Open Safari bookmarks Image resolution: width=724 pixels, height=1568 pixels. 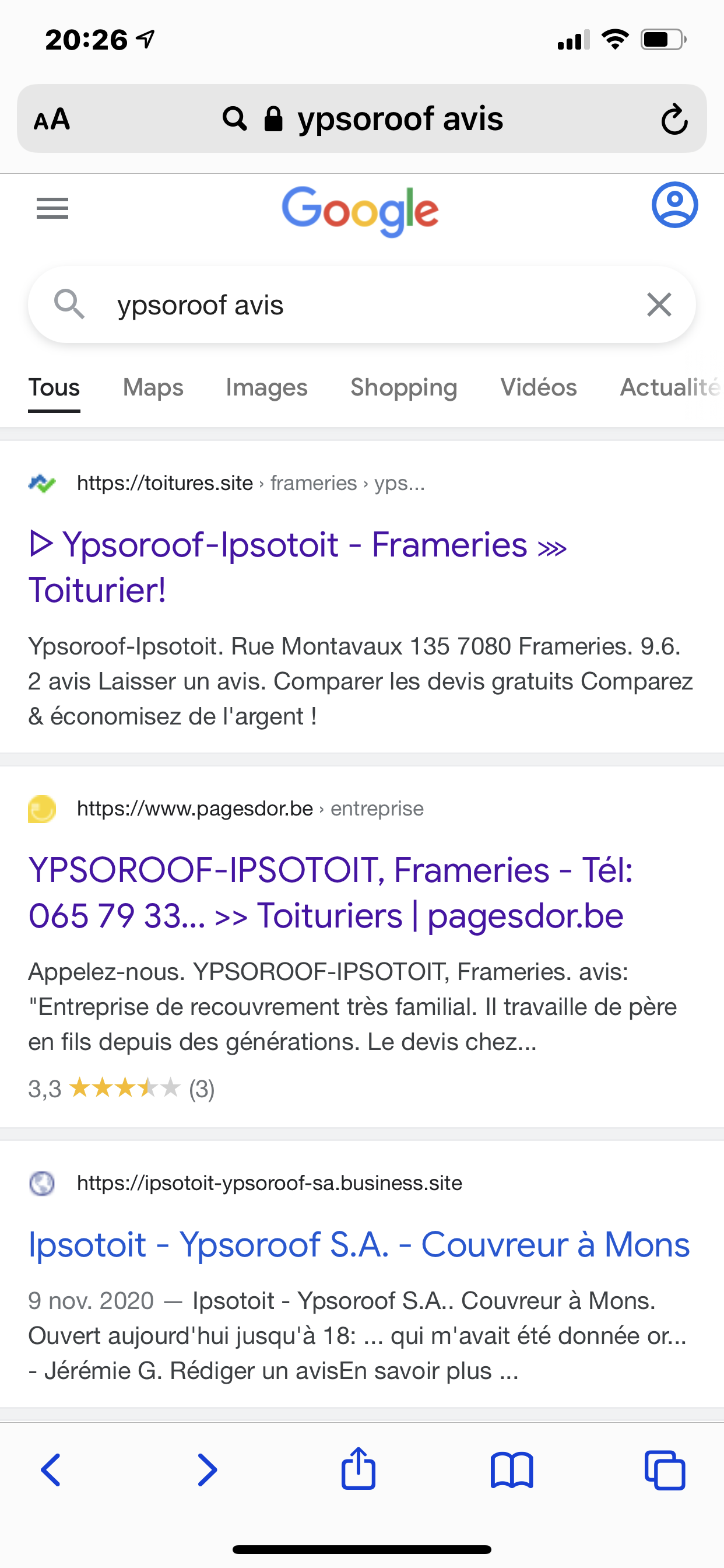(512, 1470)
